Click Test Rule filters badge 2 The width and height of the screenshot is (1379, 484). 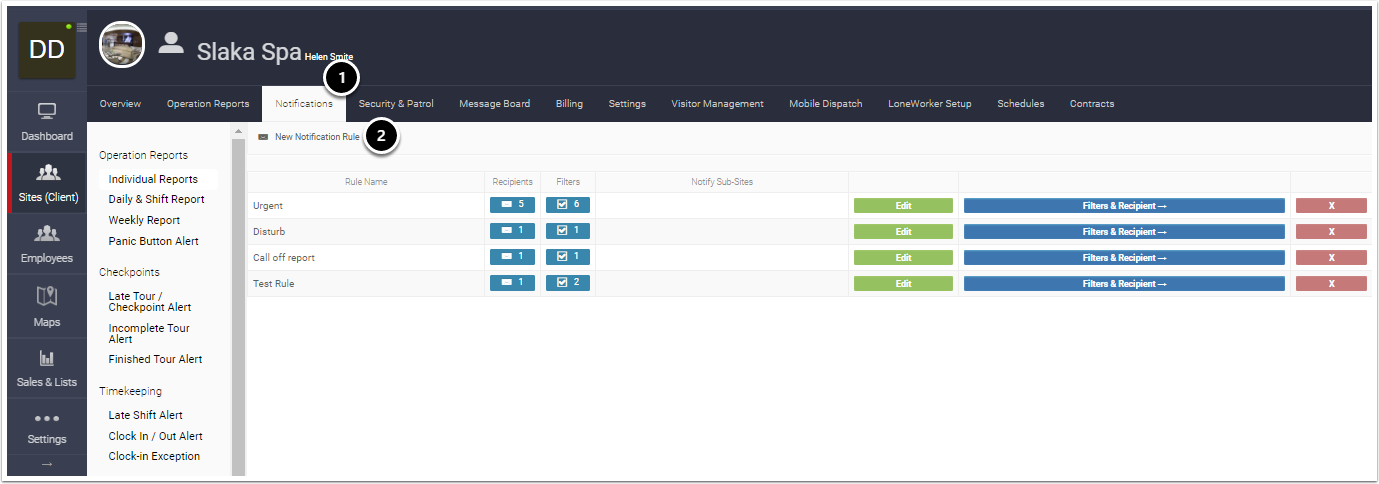[568, 283]
